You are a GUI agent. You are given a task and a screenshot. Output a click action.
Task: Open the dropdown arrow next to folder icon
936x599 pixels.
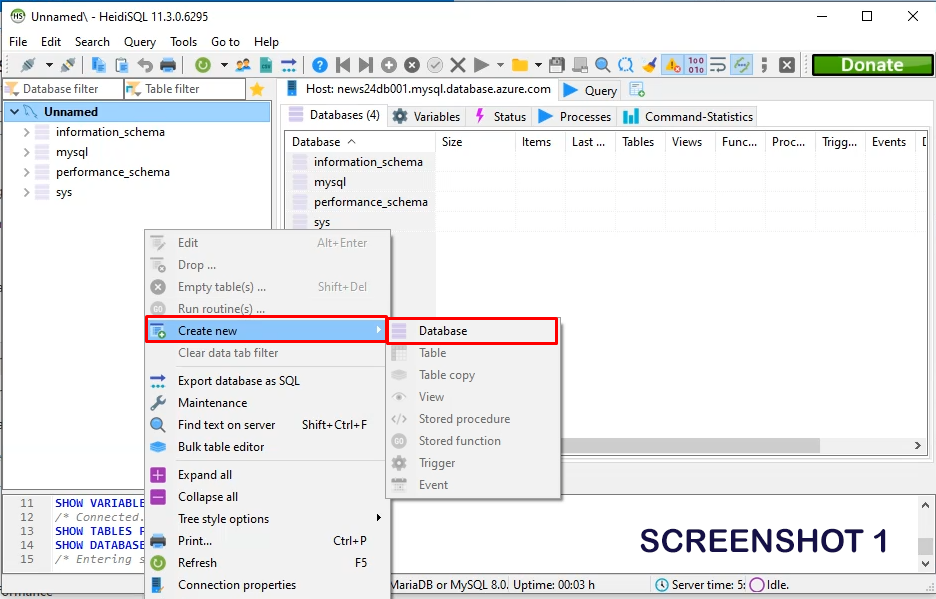(539, 65)
